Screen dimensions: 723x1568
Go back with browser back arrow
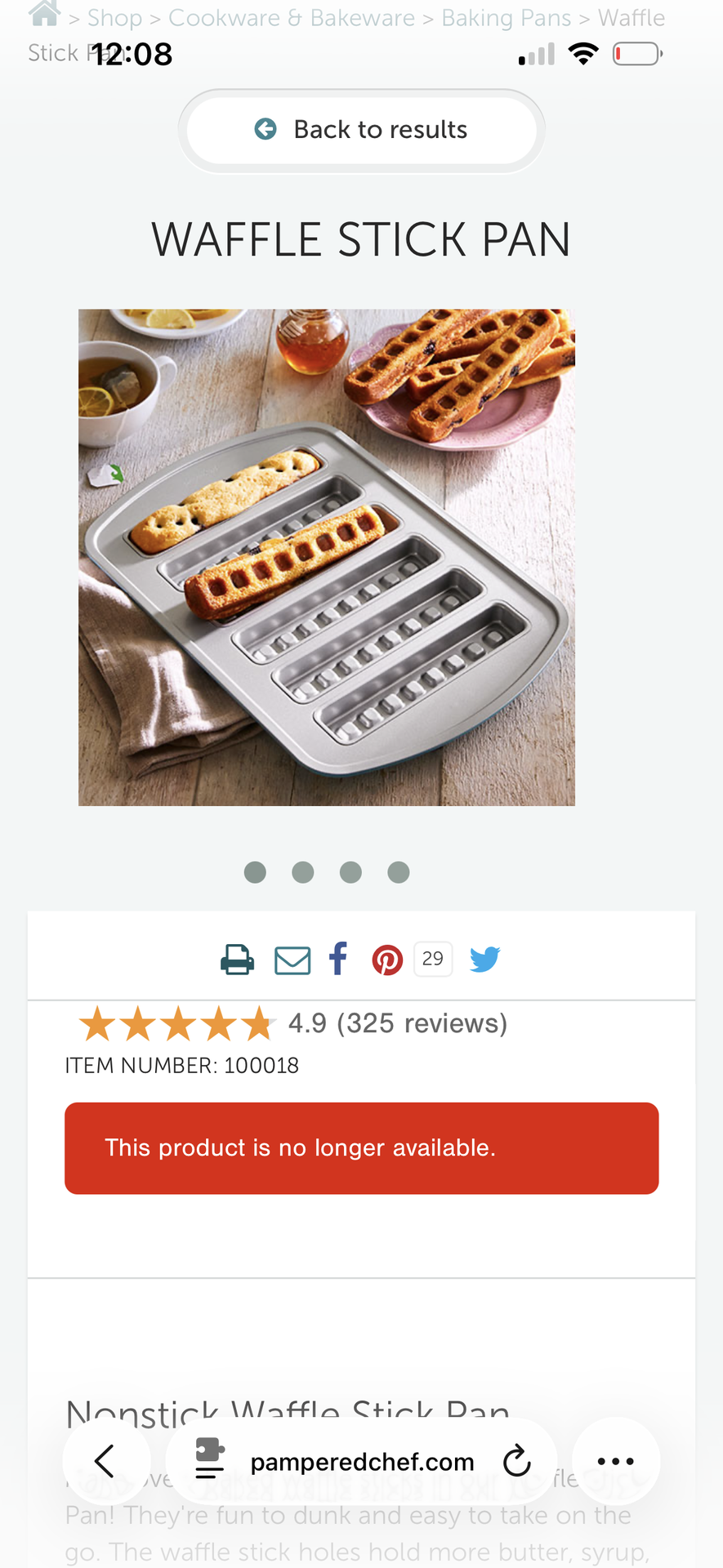tap(106, 1461)
